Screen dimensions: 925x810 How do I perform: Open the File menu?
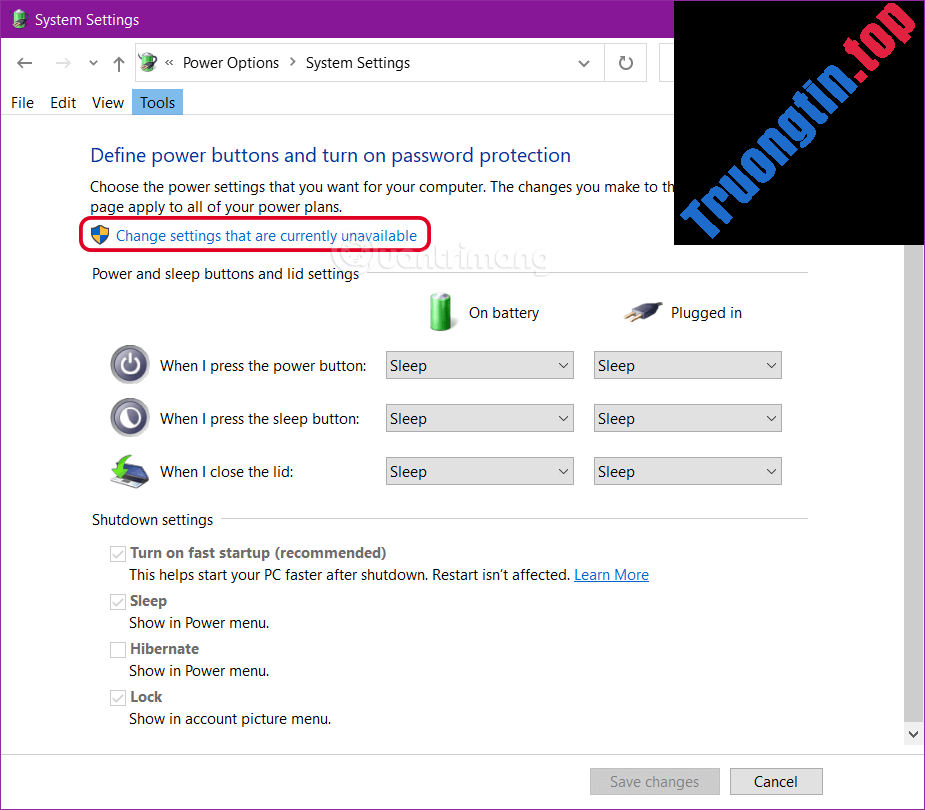point(22,102)
